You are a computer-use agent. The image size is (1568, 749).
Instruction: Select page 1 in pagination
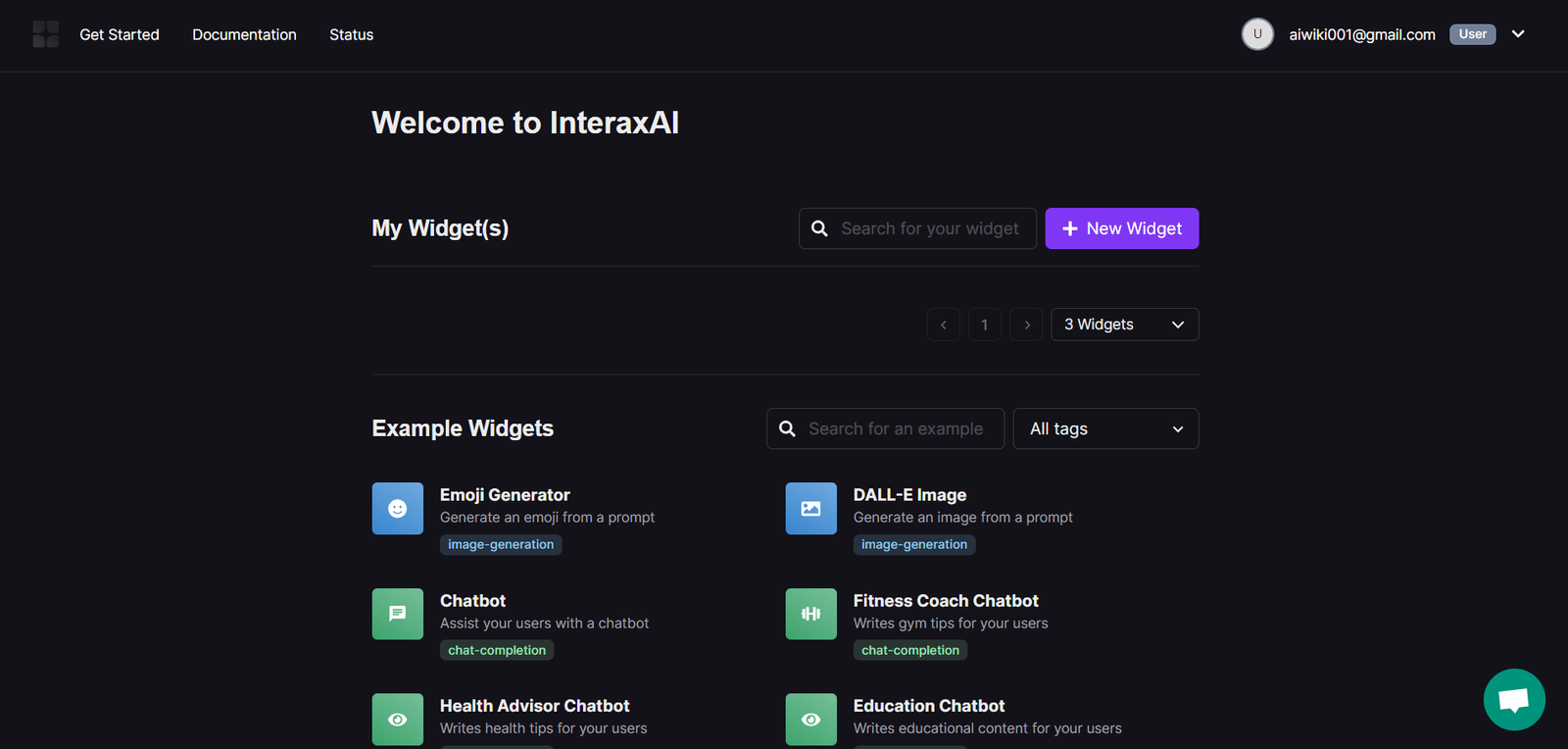point(985,325)
